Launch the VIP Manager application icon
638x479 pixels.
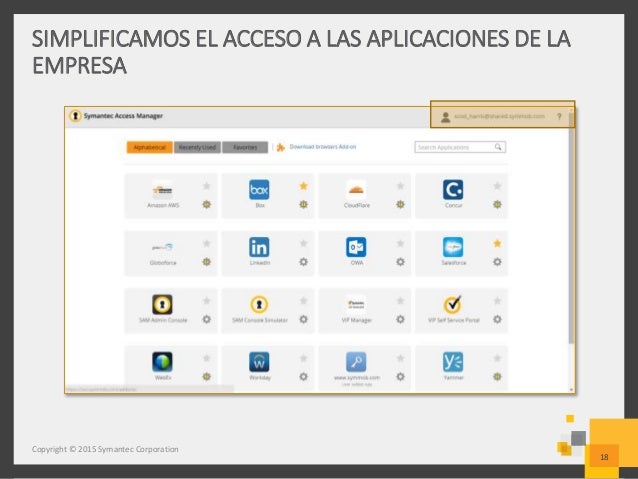(x=356, y=304)
